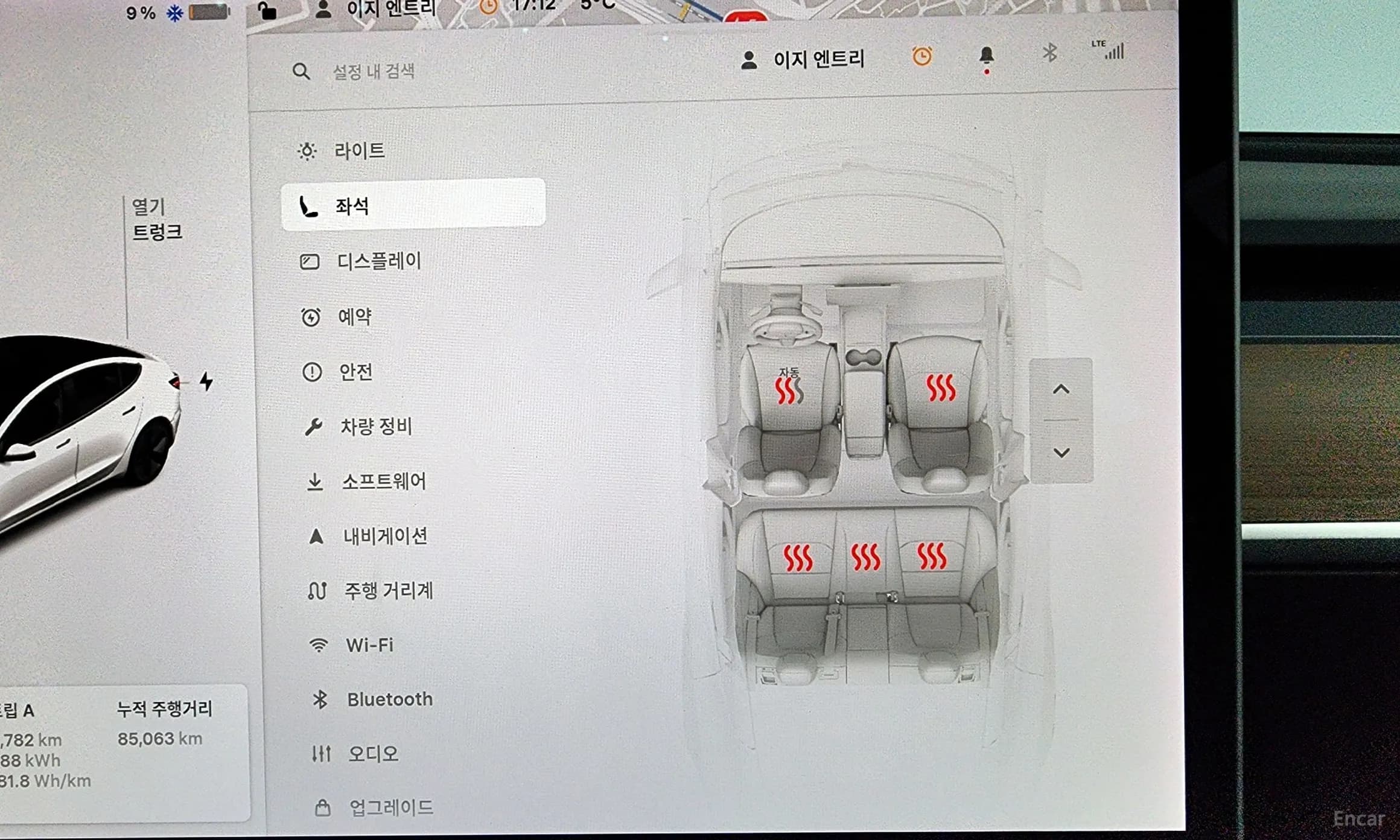The image size is (1400, 840).
Task: Tap the charging lightning bolt by car
Action: pyautogui.click(x=206, y=381)
